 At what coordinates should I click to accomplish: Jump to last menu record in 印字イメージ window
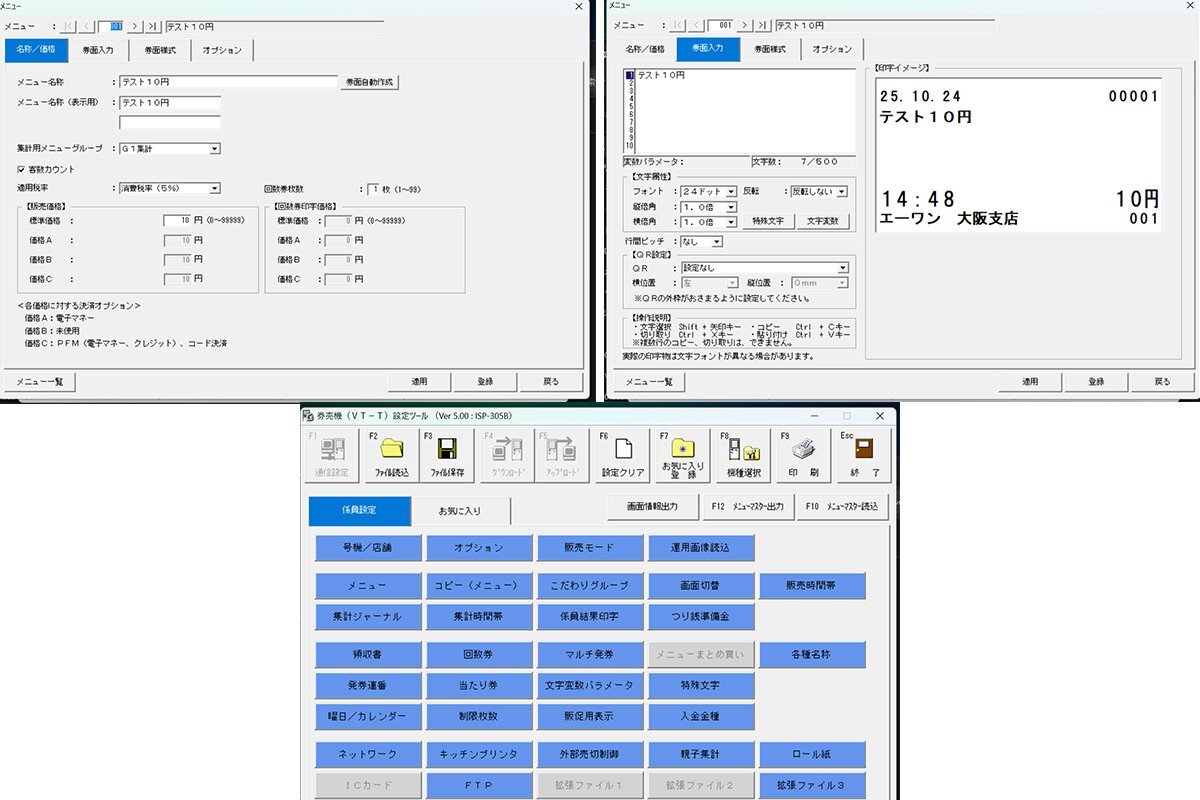[x=764, y=26]
